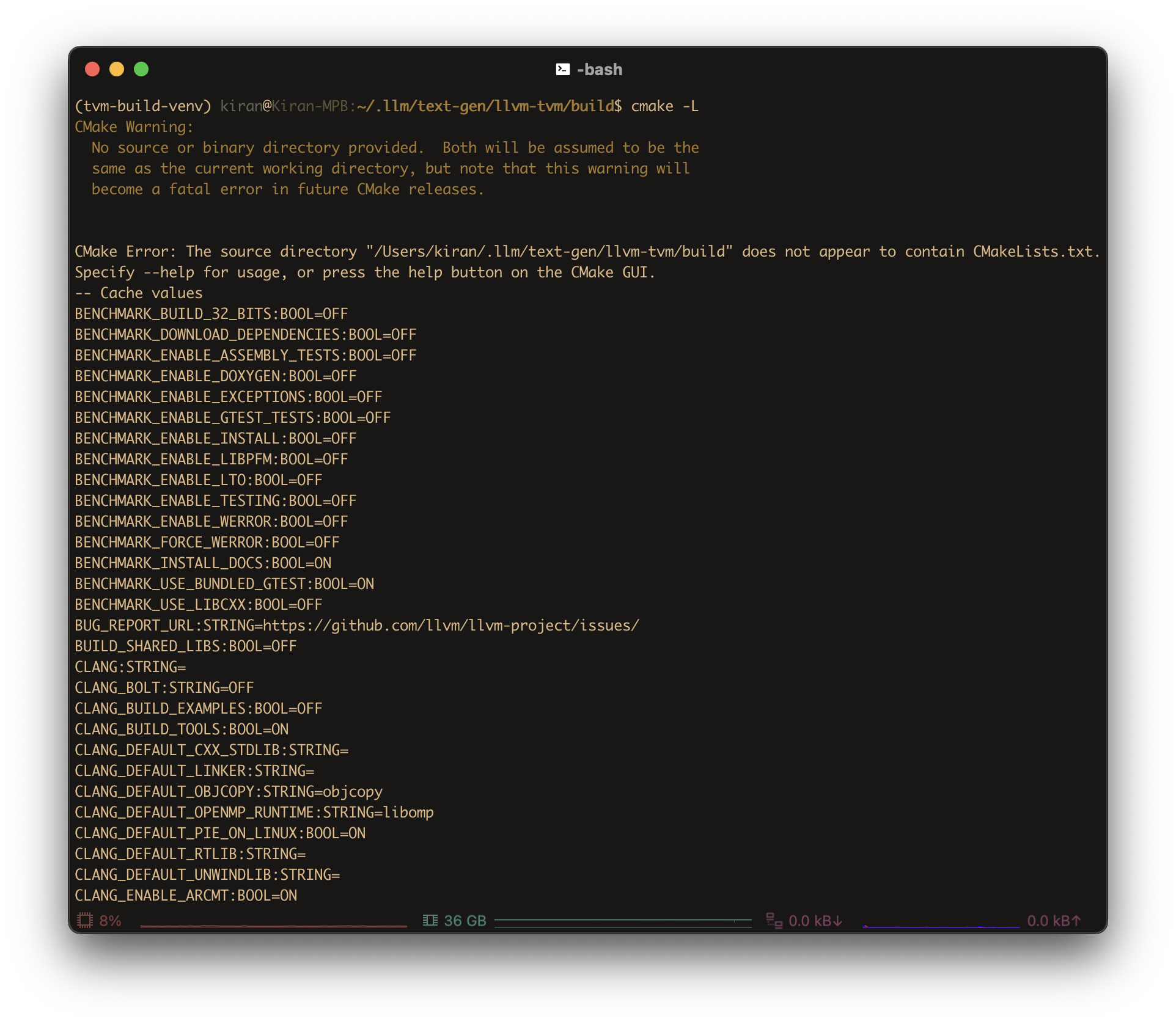Viewport: 1176px width, 1024px height.
Task: Click the CLANG_ENABLE_ARCMT:BOOL=ON line
Action: 186,896
